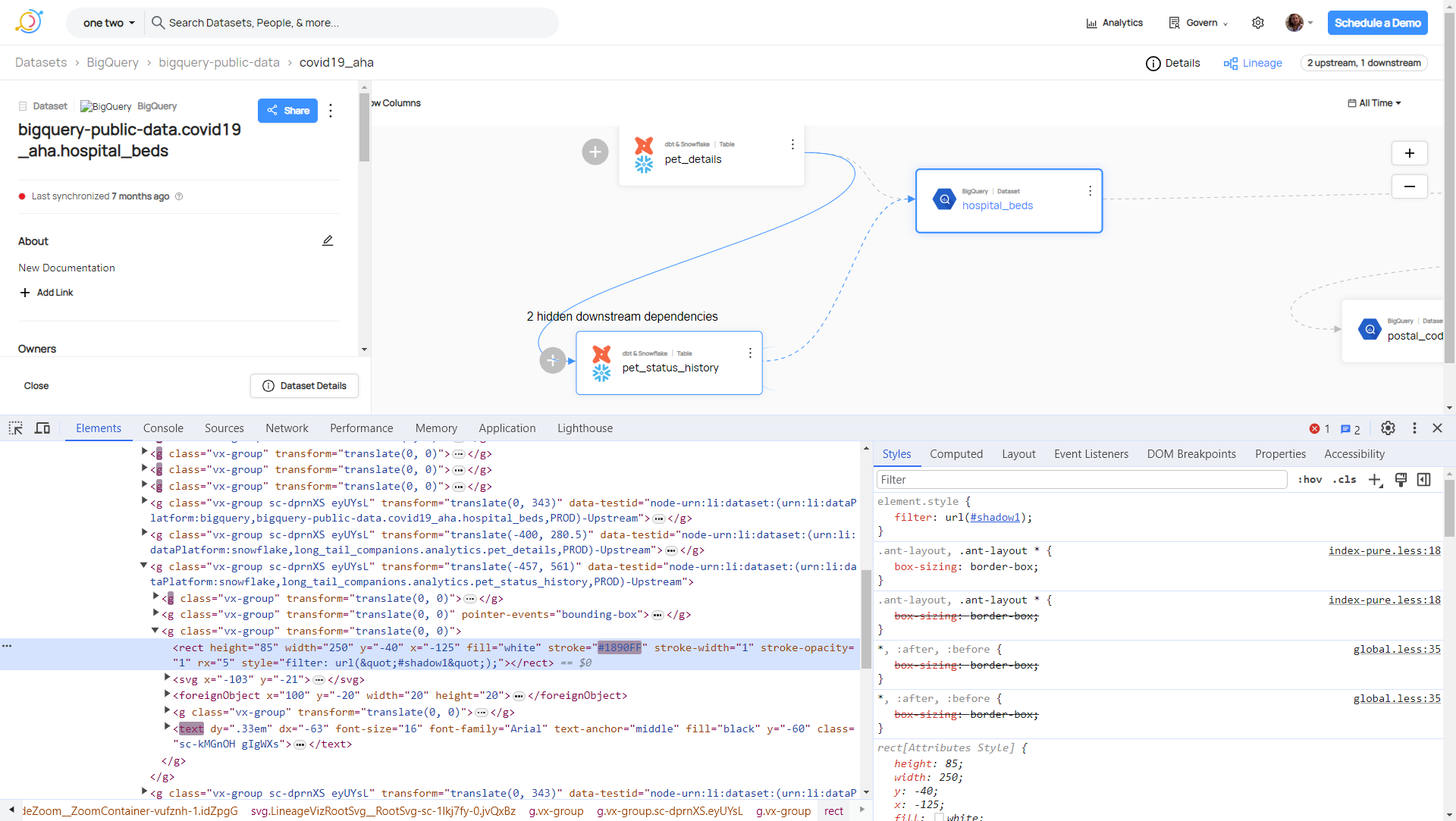
Task: Open three-dot menu on hospital_beds node
Action: click(1090, 191)
